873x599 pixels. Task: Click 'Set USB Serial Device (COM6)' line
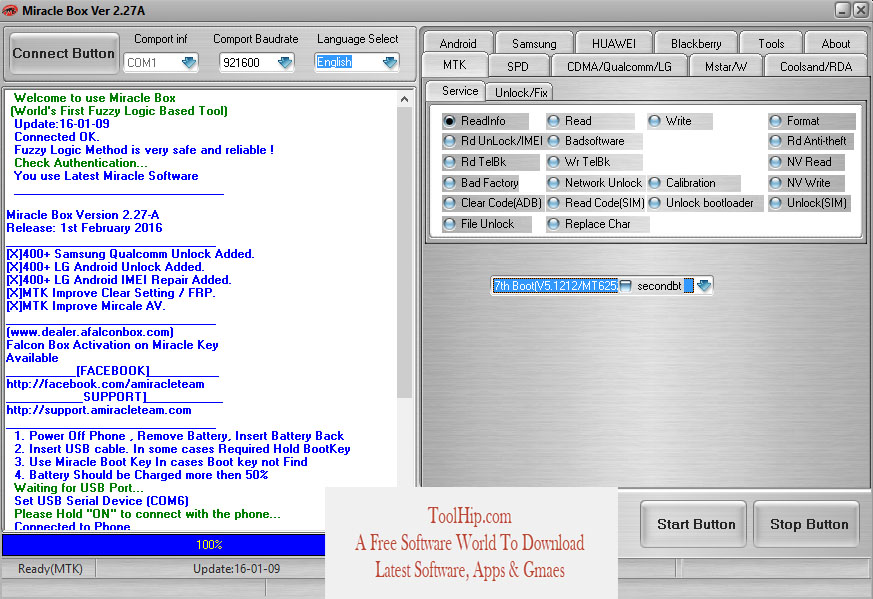[101, 501]
